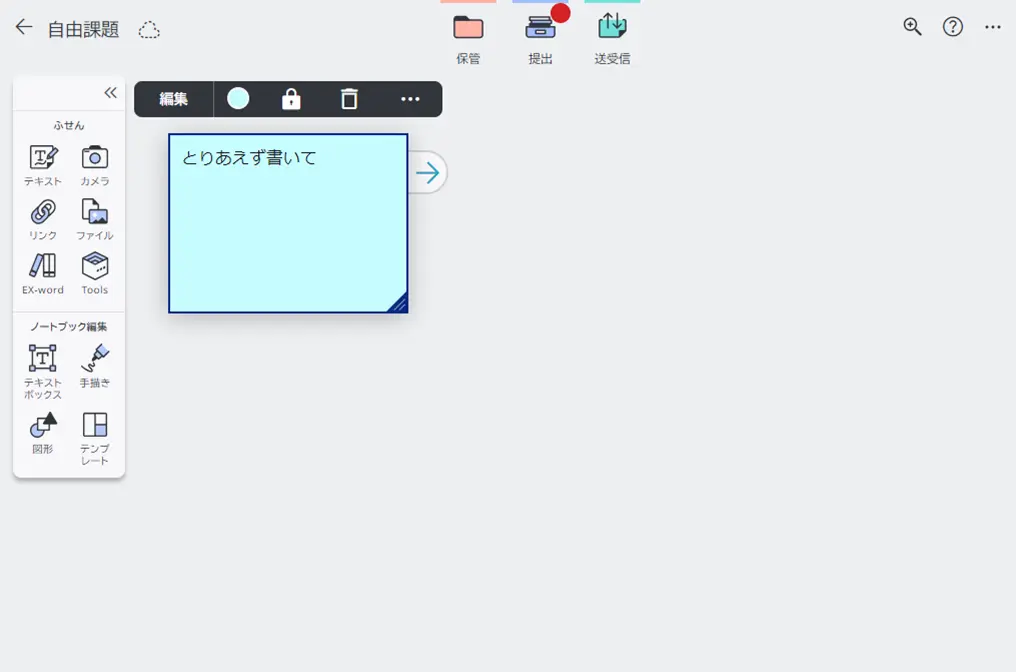Image resolution: width=1016 pixels, height=672 pixels.
Task: Open the sticky note's more options menu
Action: click(410, 99)
